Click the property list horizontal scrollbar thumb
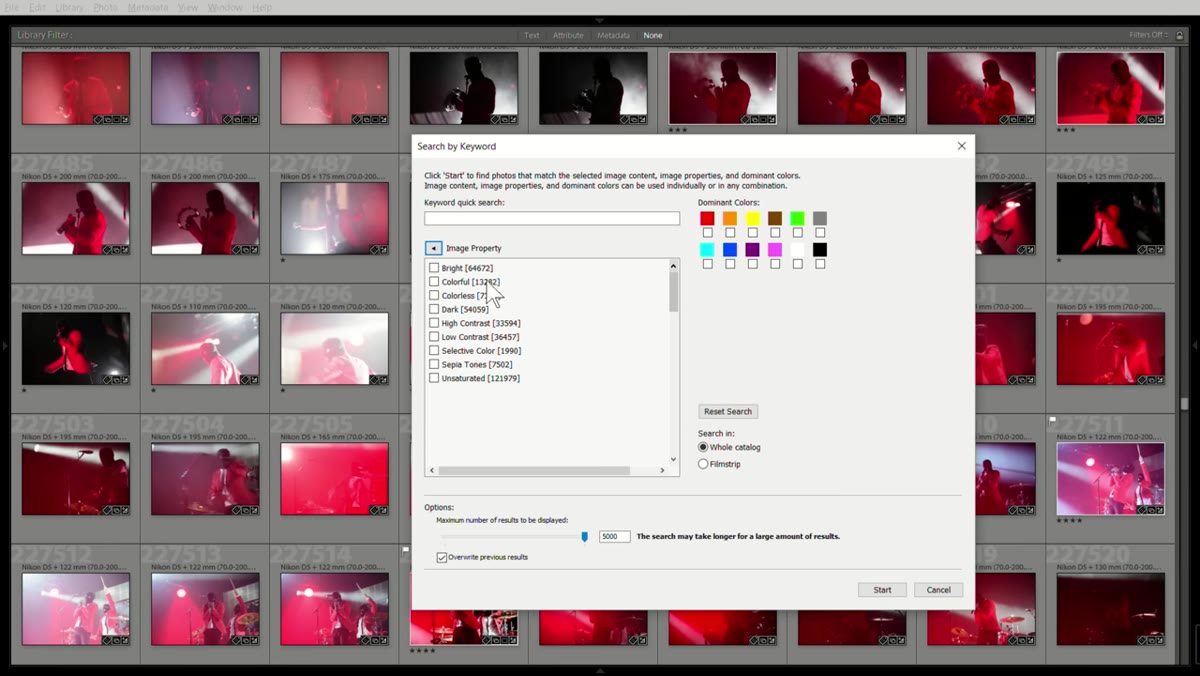 (534, 470)
